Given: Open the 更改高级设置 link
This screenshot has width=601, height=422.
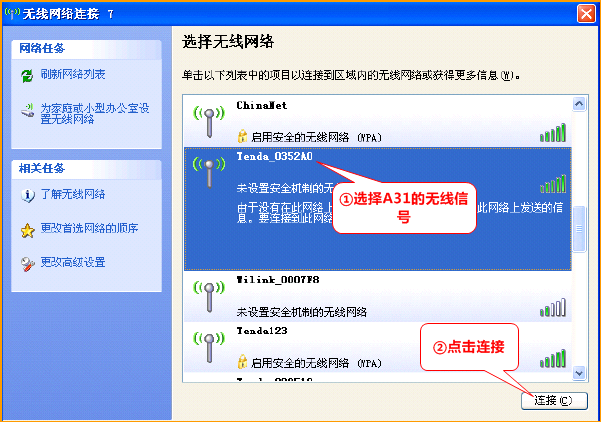Looking at the screenshot, I should pos(73,263).
